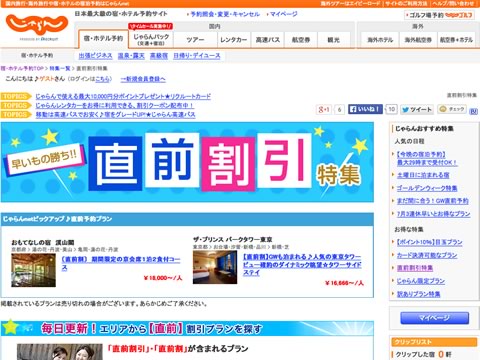
Task: Click the ヘルプ/問い合わせ top link
Action: pos(453,3)
